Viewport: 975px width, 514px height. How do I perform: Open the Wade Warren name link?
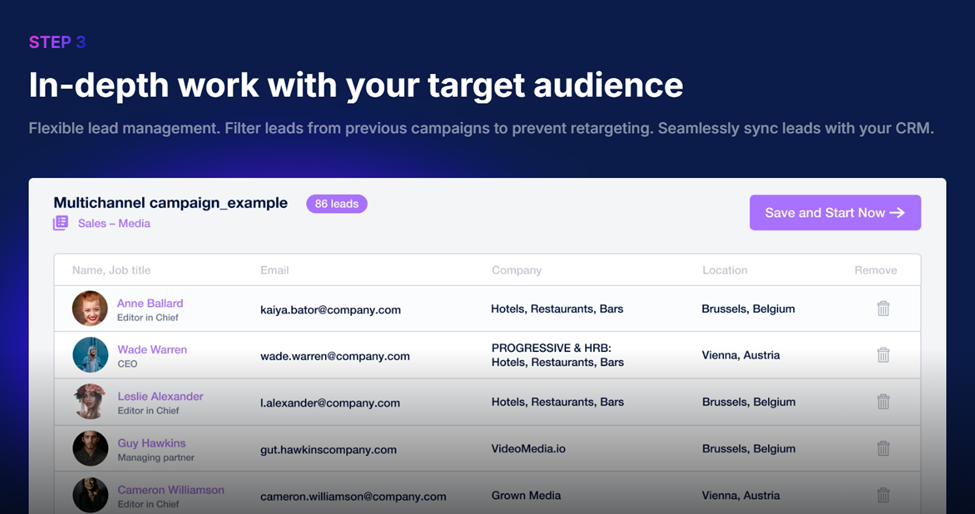(x=152, y=350)
